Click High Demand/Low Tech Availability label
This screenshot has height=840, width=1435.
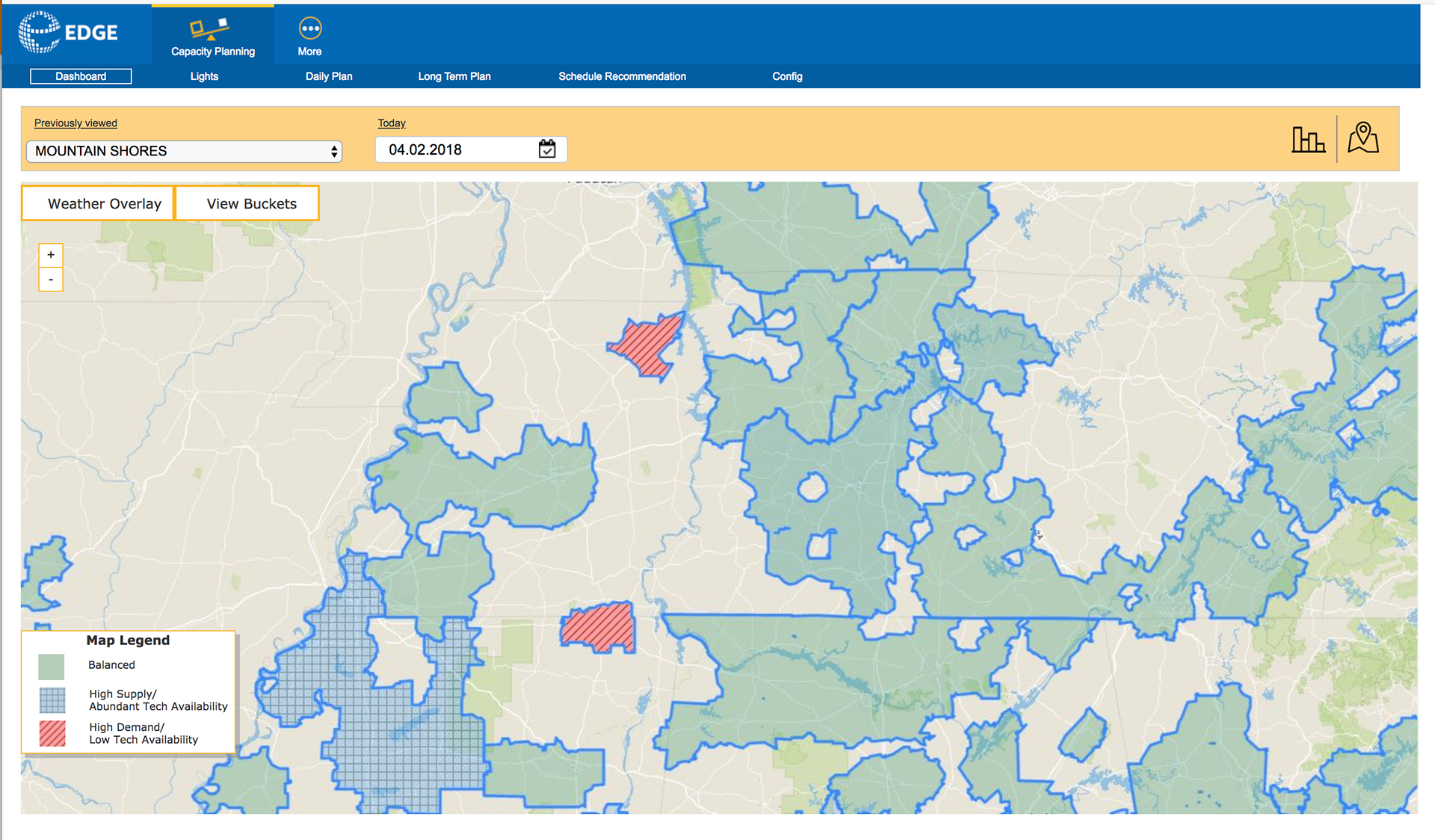(x=143, y=733)
